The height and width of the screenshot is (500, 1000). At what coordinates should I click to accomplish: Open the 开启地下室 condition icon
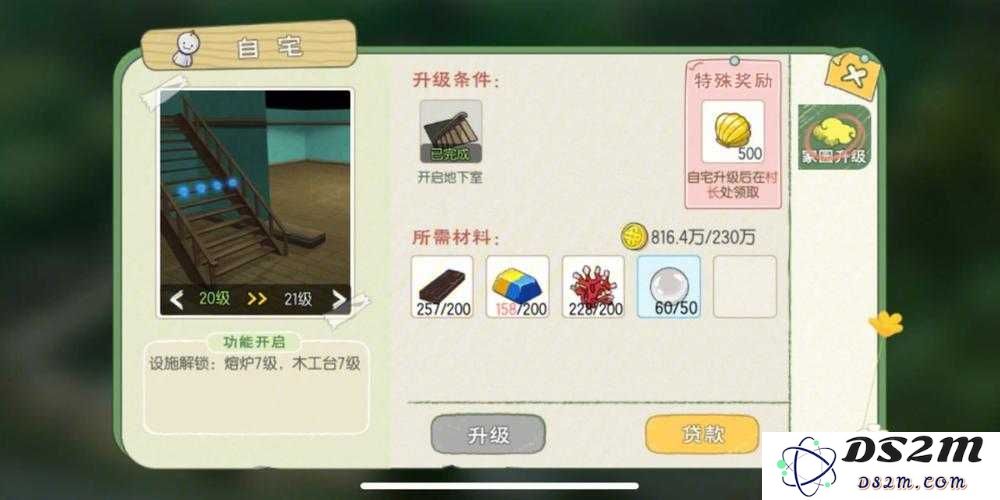pyautogui.click(x=451, y=131)
